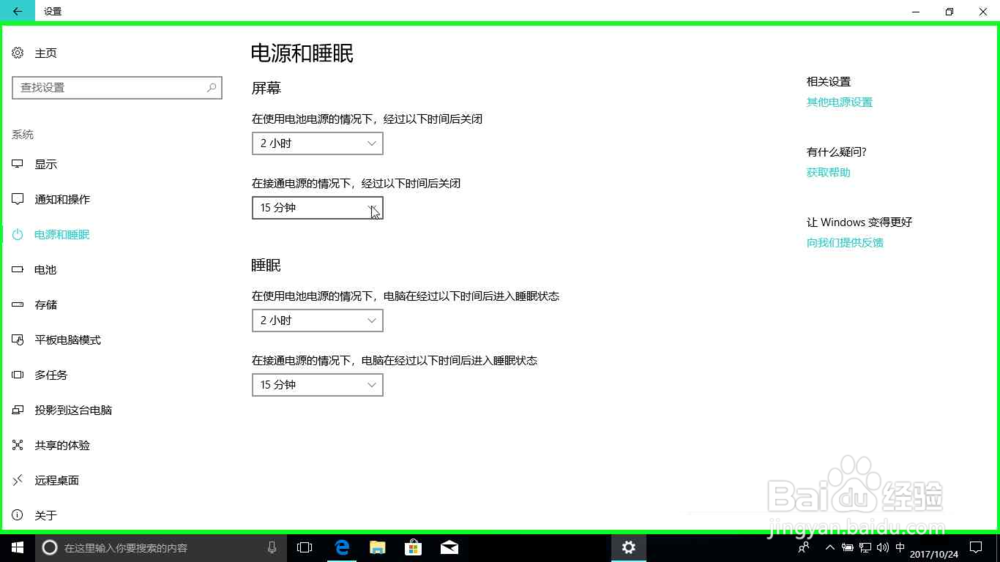The image size is (1000, 562).
Task: Click the Projecting to this PC icon
Action: click(17, 410)
